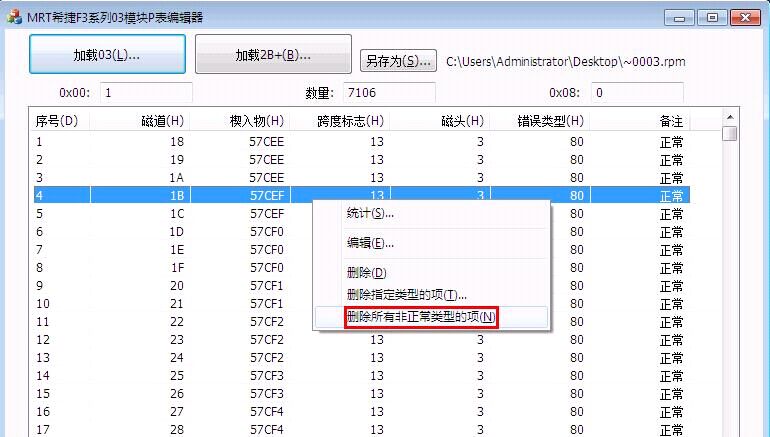Click 楔入物 57CF1 in row 9
The height and width of the screenshot is (437, 770).
(x=267, y=286)
